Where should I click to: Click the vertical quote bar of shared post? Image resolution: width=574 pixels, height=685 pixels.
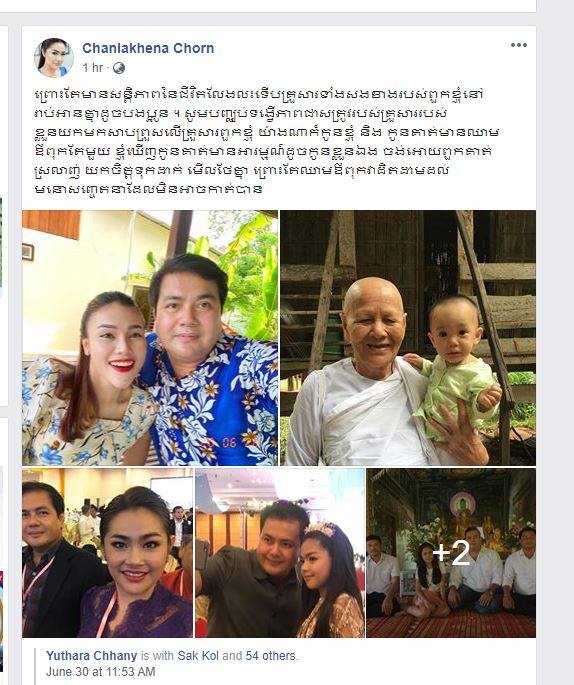pos(35,664)
